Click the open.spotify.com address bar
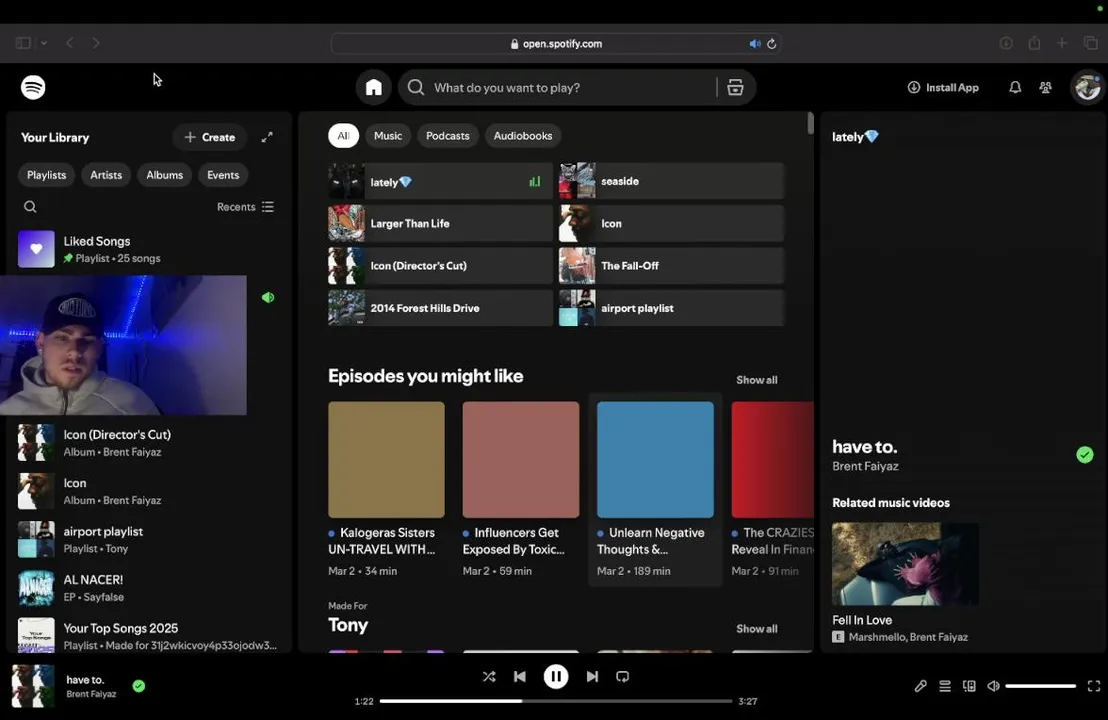 click(x=555, y=44)
